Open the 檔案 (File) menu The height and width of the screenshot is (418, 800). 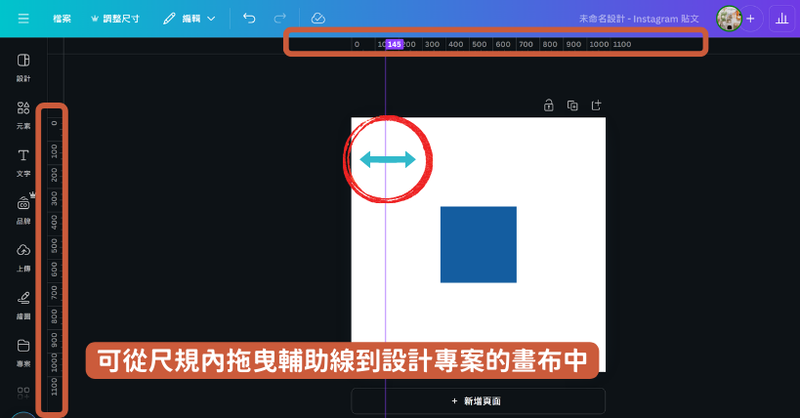(x=61, y=18)
